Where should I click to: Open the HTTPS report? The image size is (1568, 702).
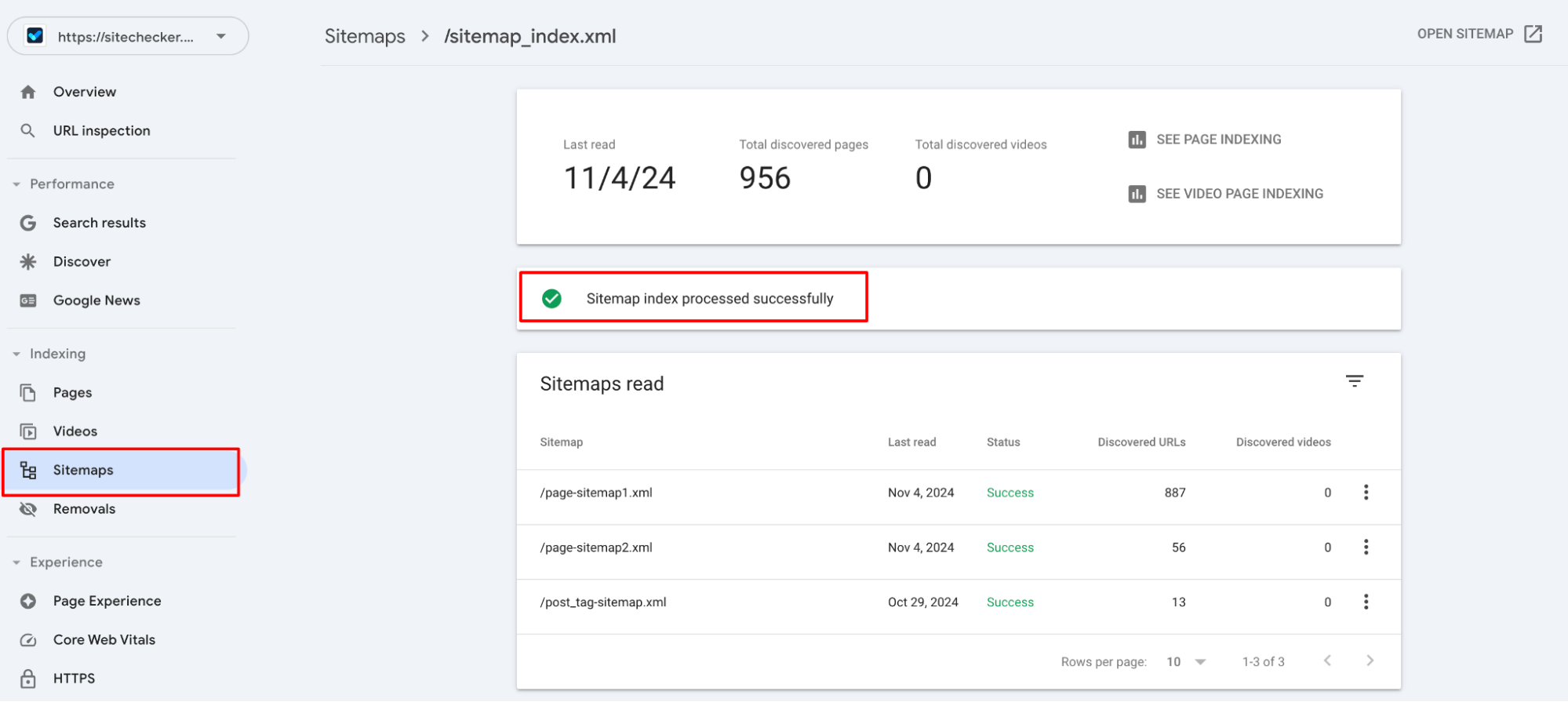click(x=74, y=678)
